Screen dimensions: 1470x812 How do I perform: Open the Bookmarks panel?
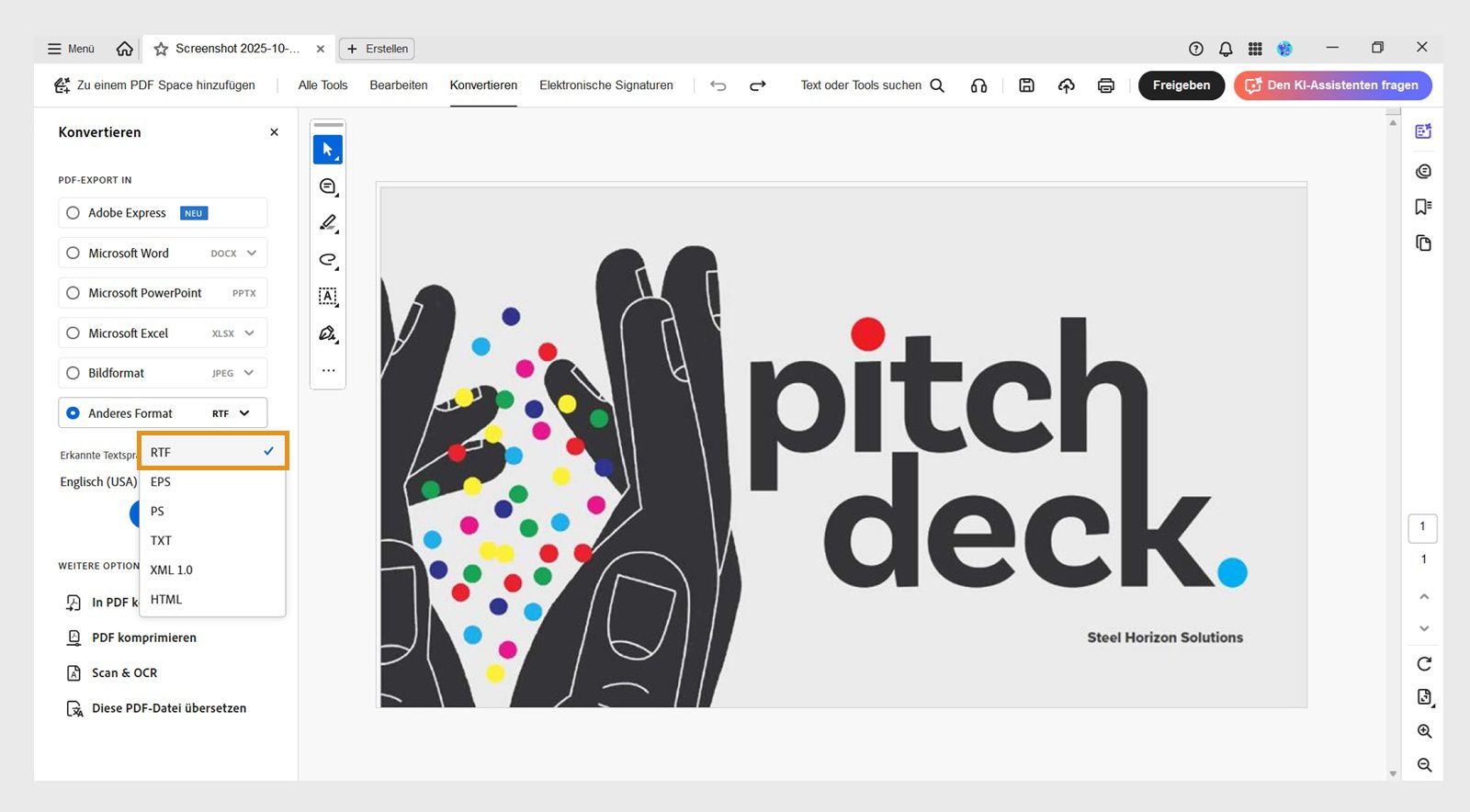[1423, 207]
